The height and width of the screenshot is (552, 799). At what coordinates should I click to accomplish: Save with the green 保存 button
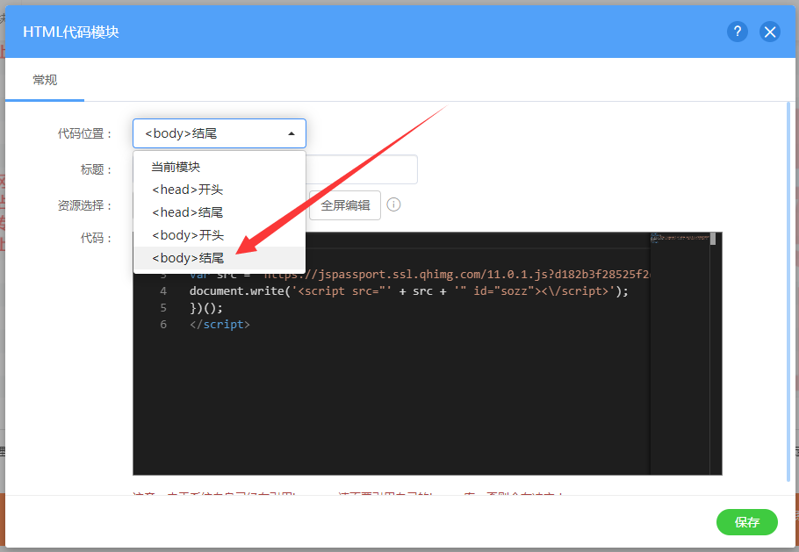click(747, 522)
